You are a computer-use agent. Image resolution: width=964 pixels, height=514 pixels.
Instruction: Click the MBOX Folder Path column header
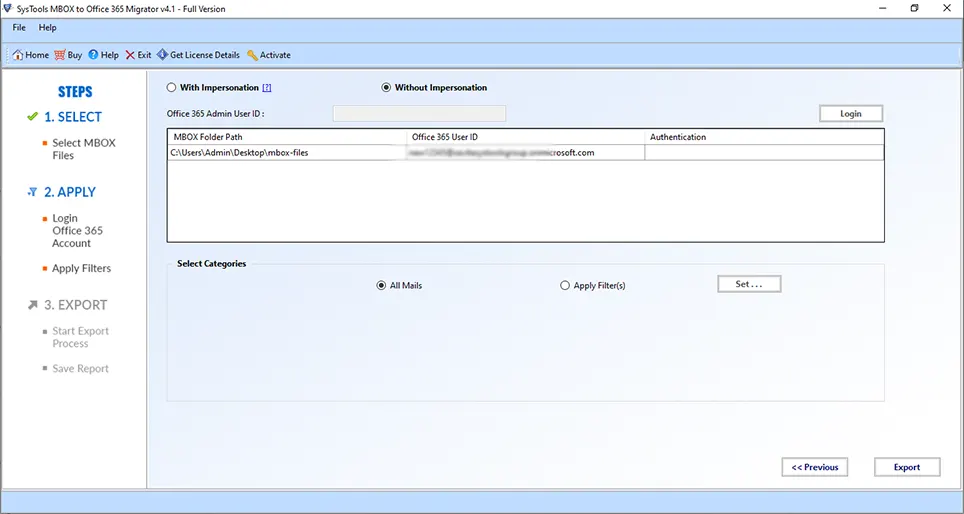[x=286, y=137]
